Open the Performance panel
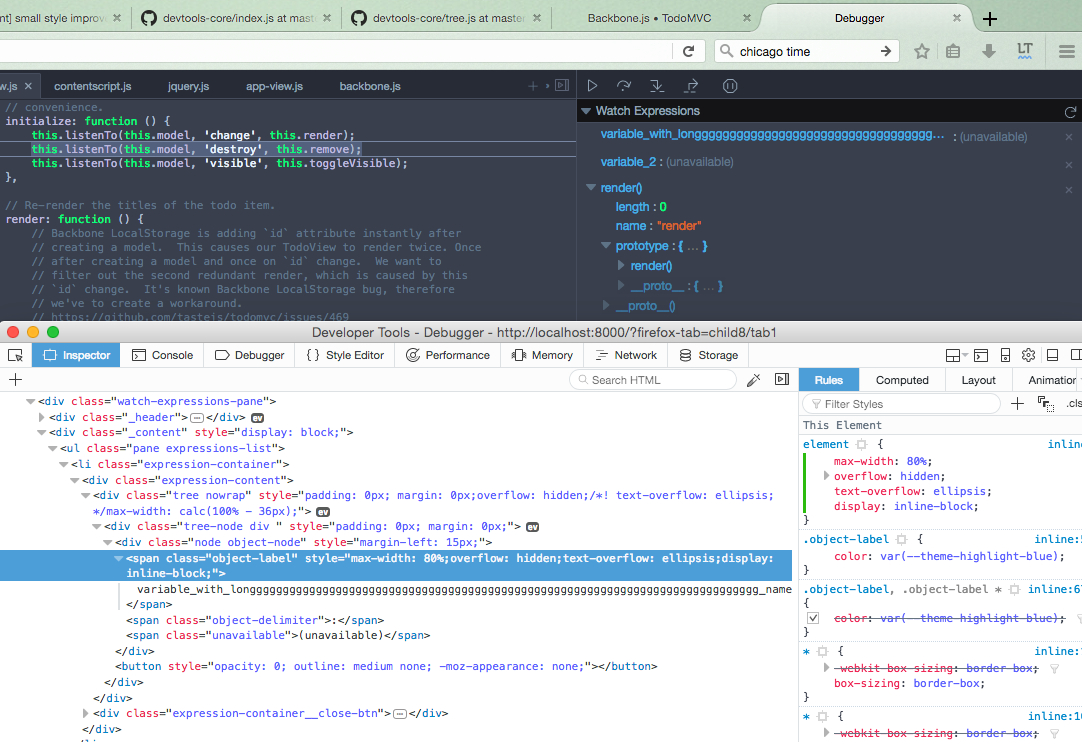1082x742 pixels. [447, 355]
